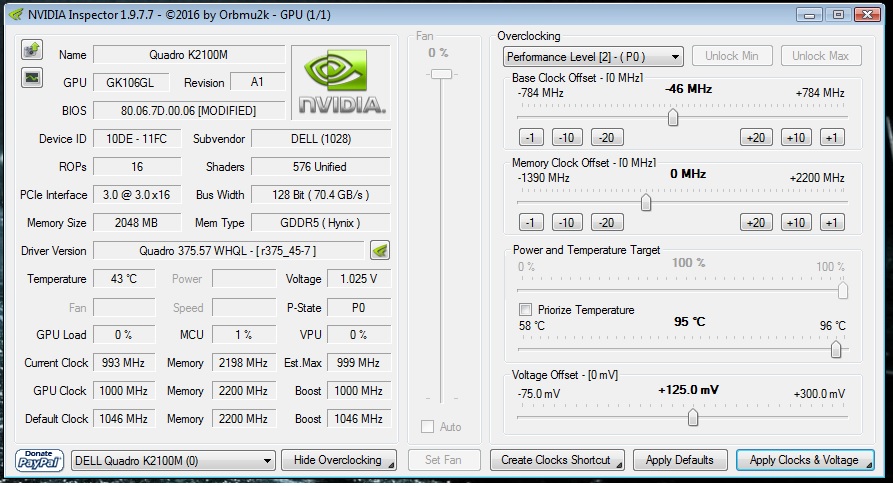This screenshot has width=893, height=486.
Task: Click the Memory Size value 2048 MB
Action: tap(137, 223)
